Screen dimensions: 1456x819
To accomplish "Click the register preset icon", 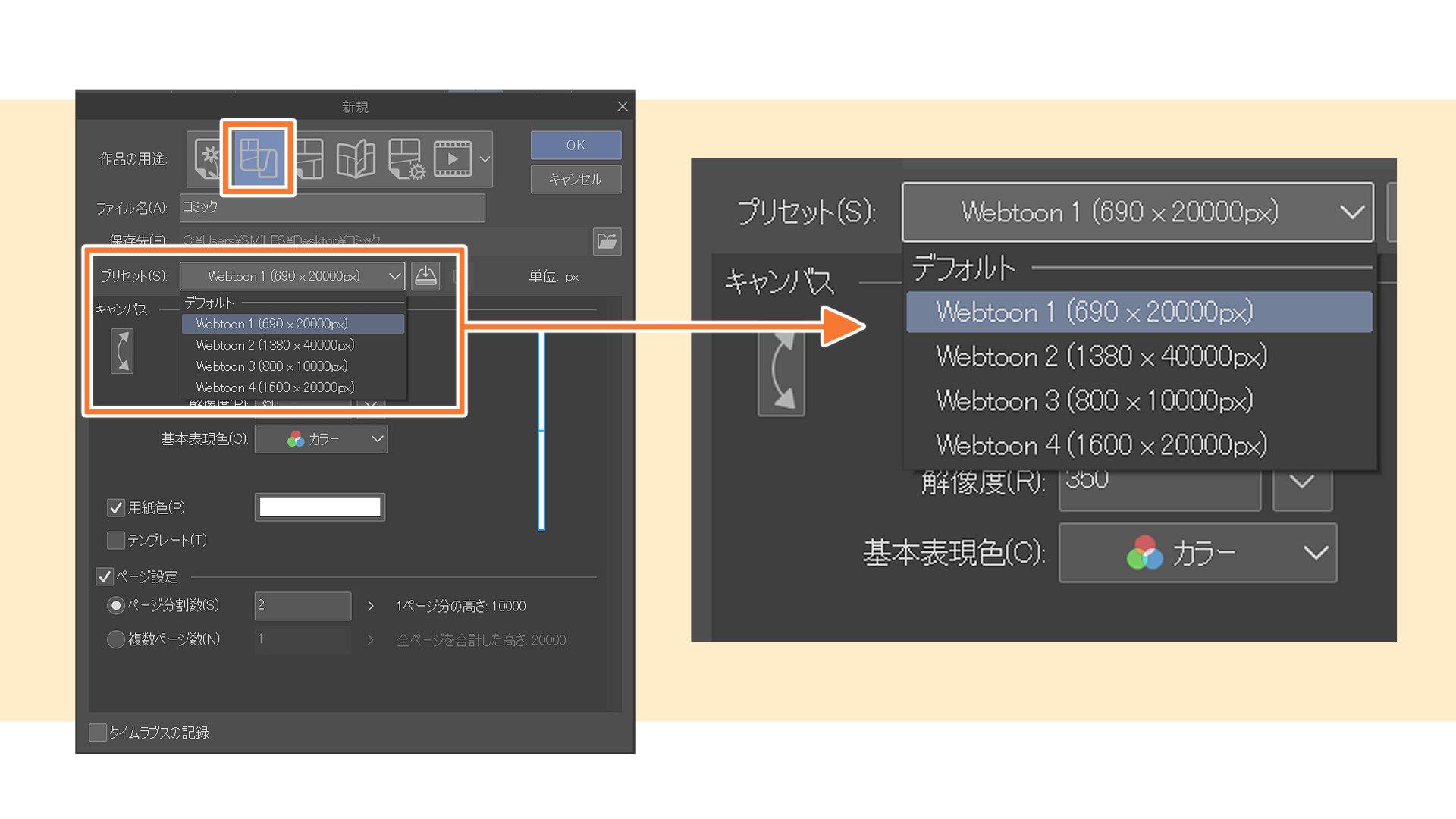I will 425,276.
